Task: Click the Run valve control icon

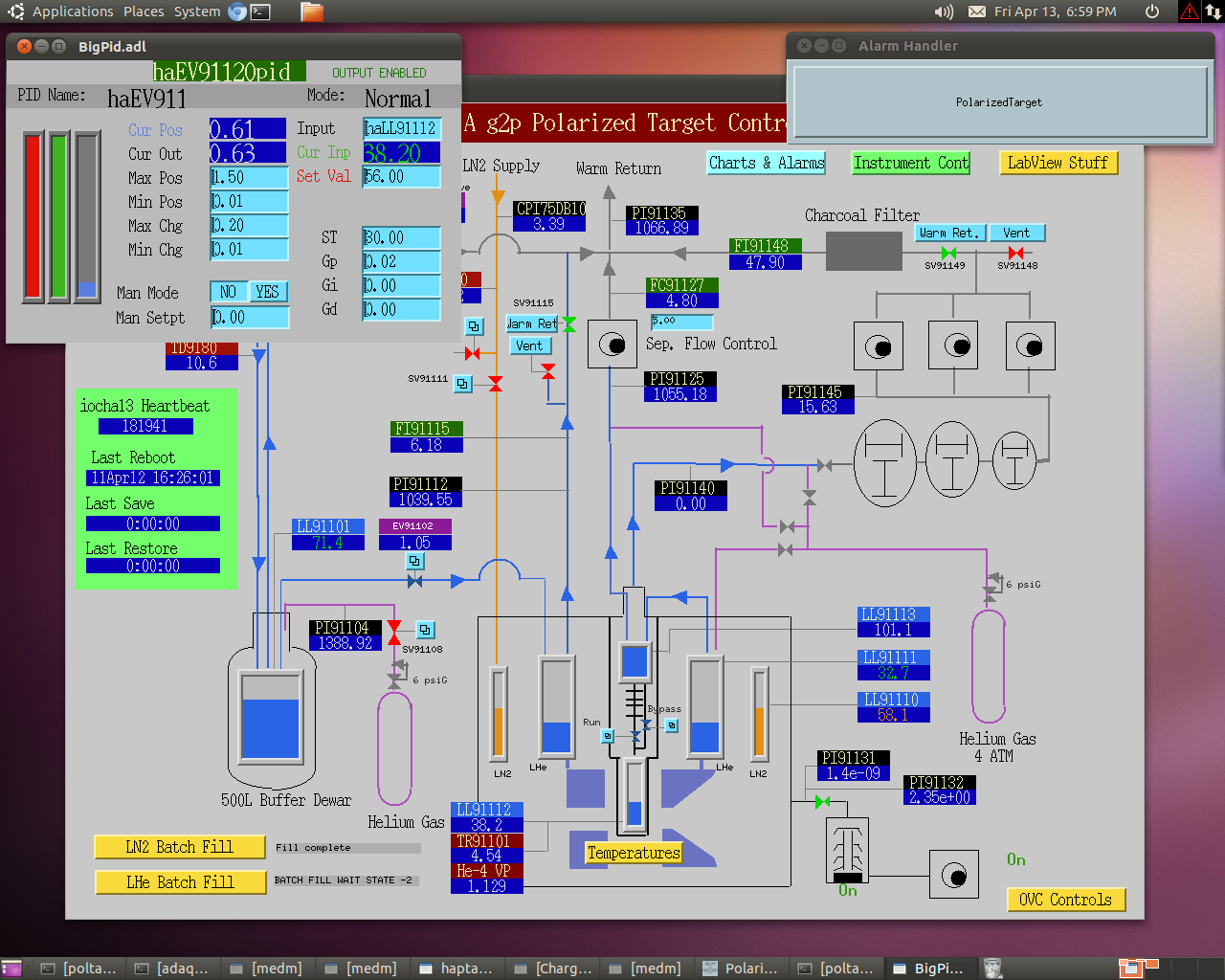Action: tap(607, 736)
